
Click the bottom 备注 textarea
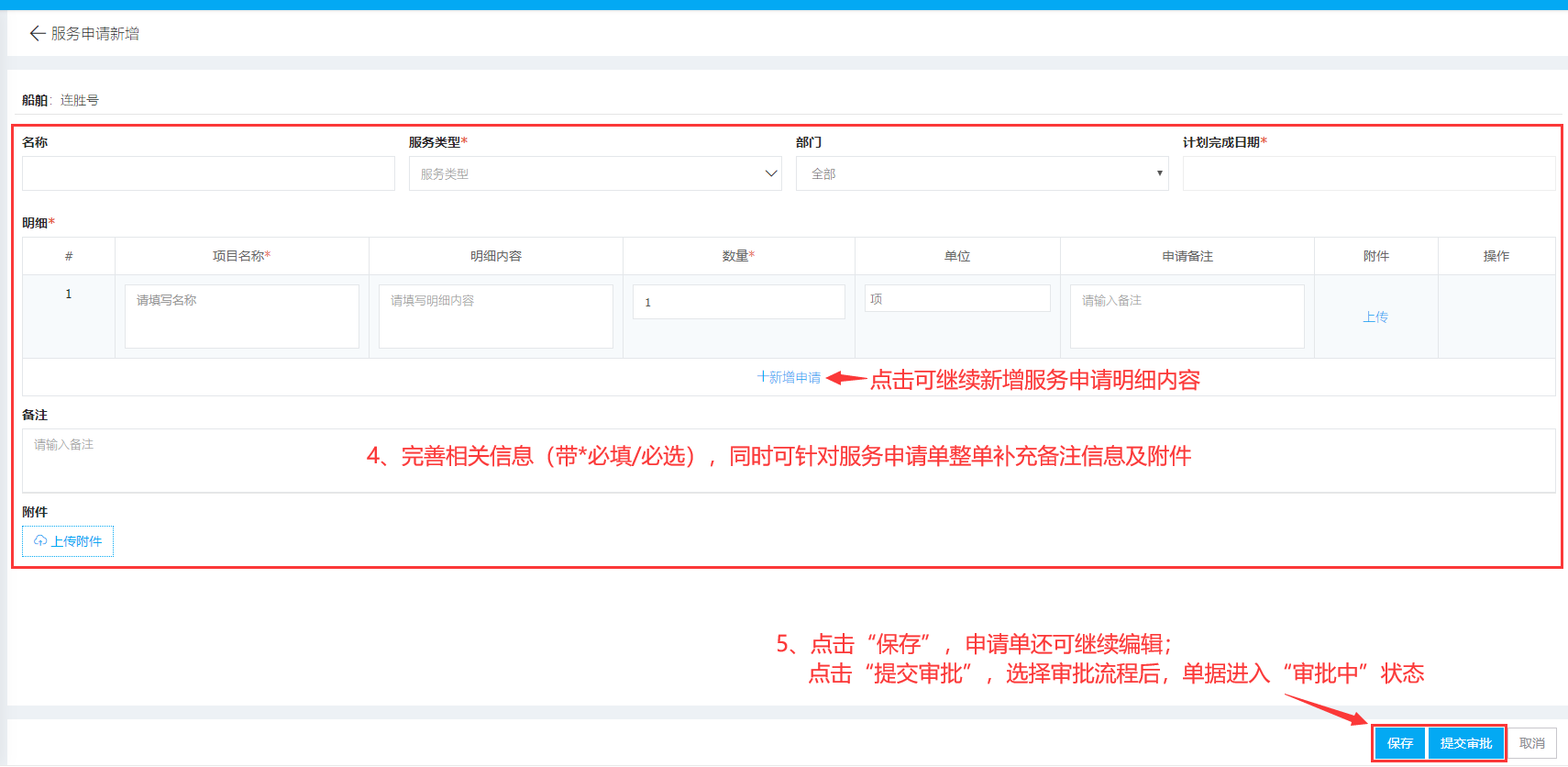point(789,461)
